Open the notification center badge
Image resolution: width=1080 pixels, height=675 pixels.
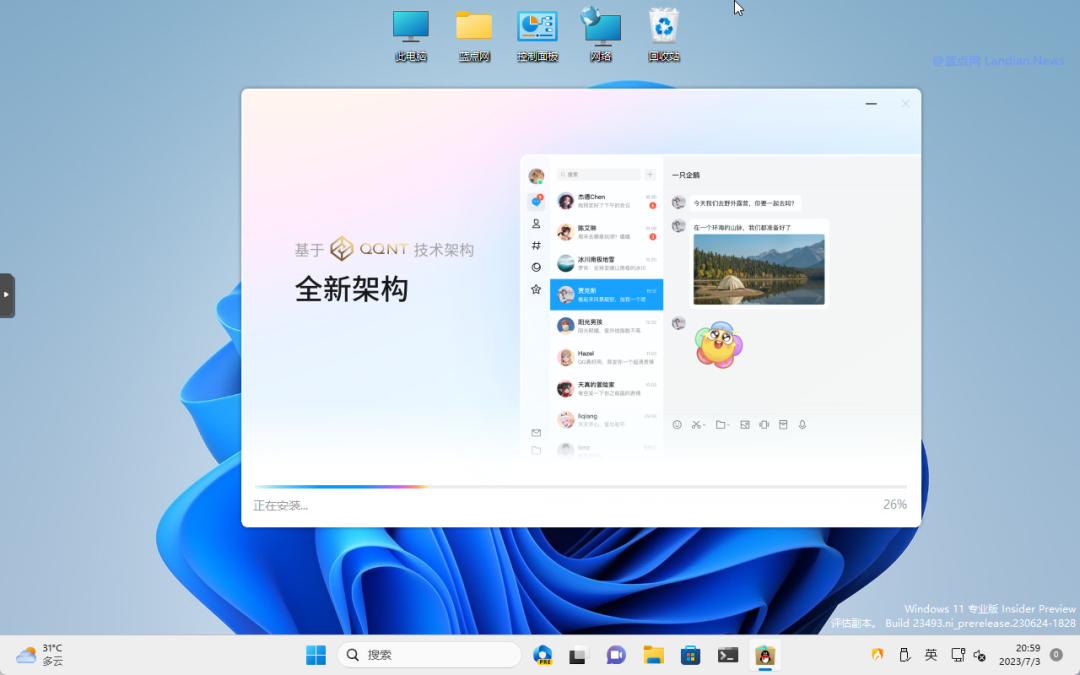1056,654
